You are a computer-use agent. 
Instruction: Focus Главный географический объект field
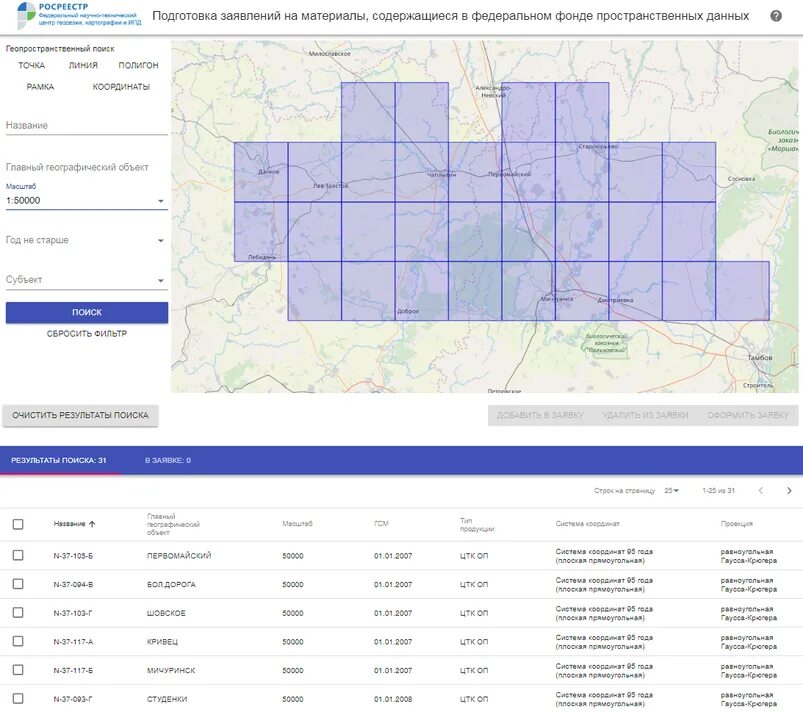click(87, 167)
